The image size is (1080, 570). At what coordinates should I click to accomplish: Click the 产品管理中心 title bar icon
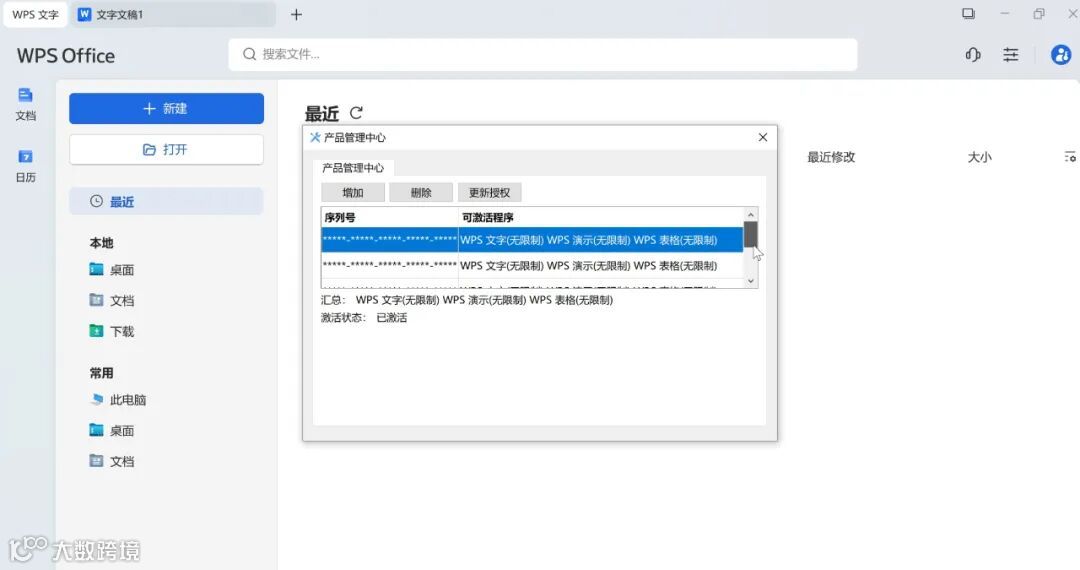click(315, 137)
